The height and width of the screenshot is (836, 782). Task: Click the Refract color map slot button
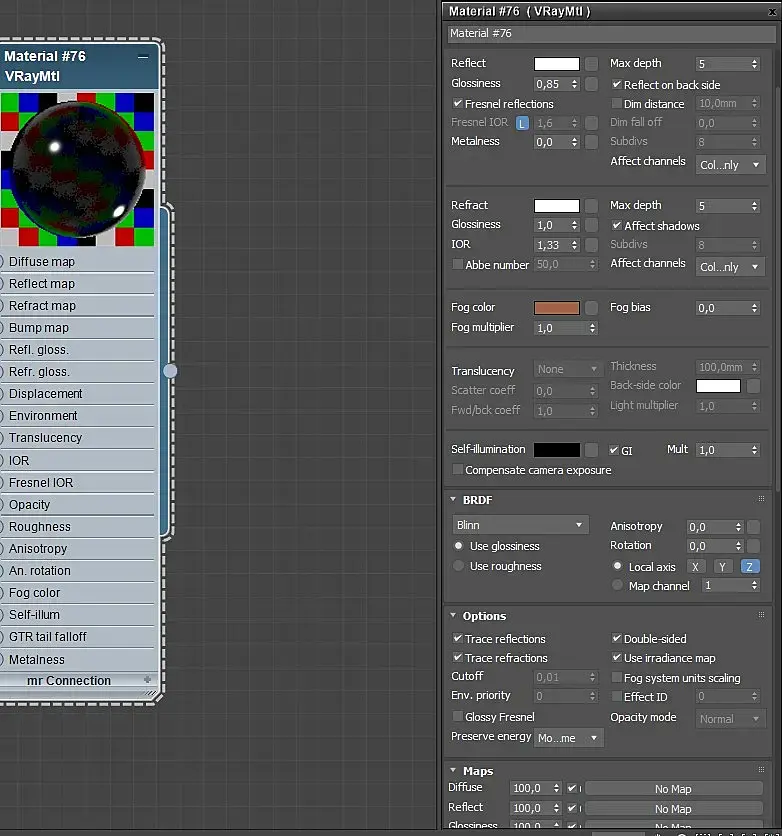[591, 206]
